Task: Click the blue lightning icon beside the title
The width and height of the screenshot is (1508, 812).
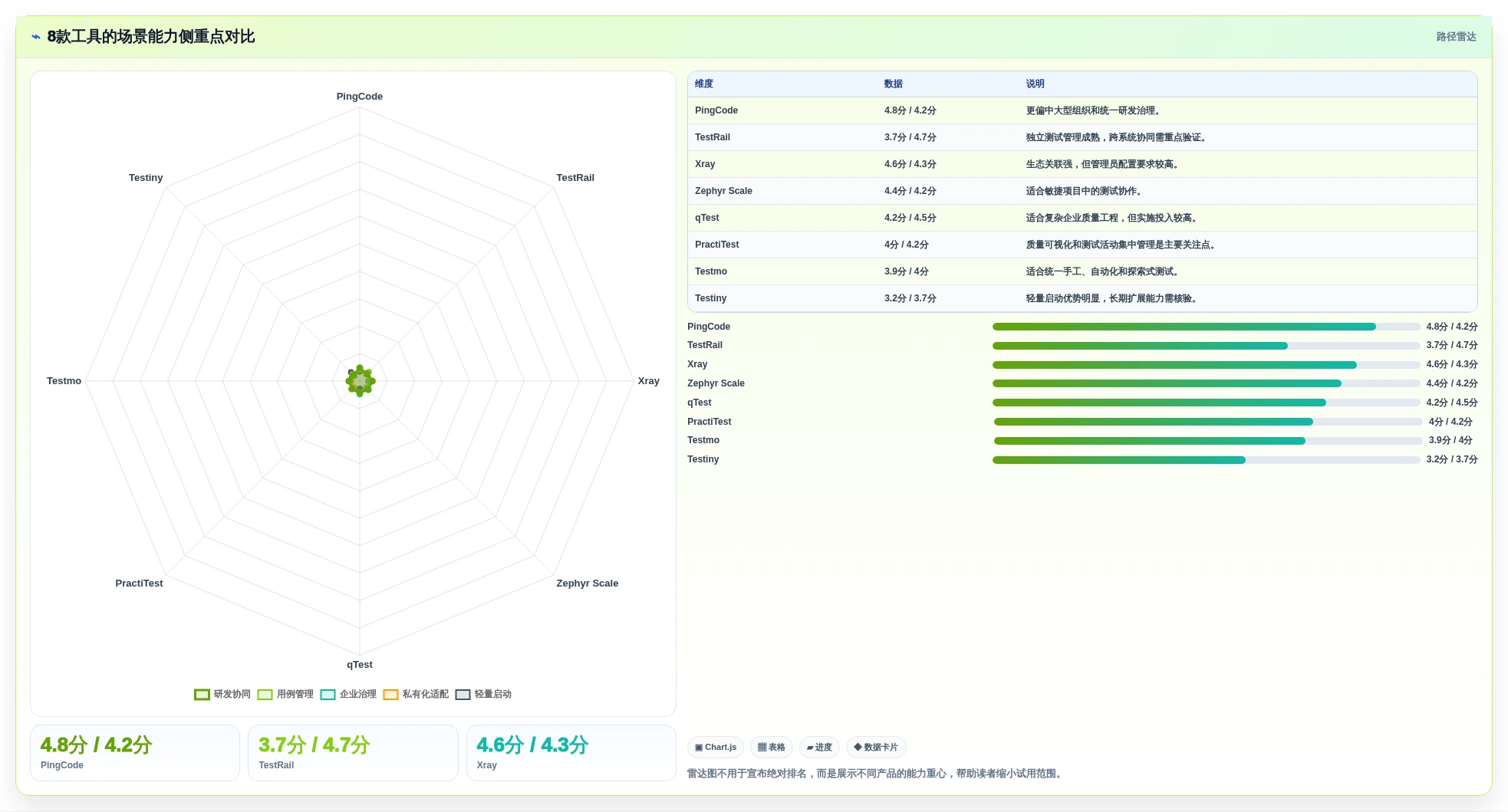Action: [36, 37]
